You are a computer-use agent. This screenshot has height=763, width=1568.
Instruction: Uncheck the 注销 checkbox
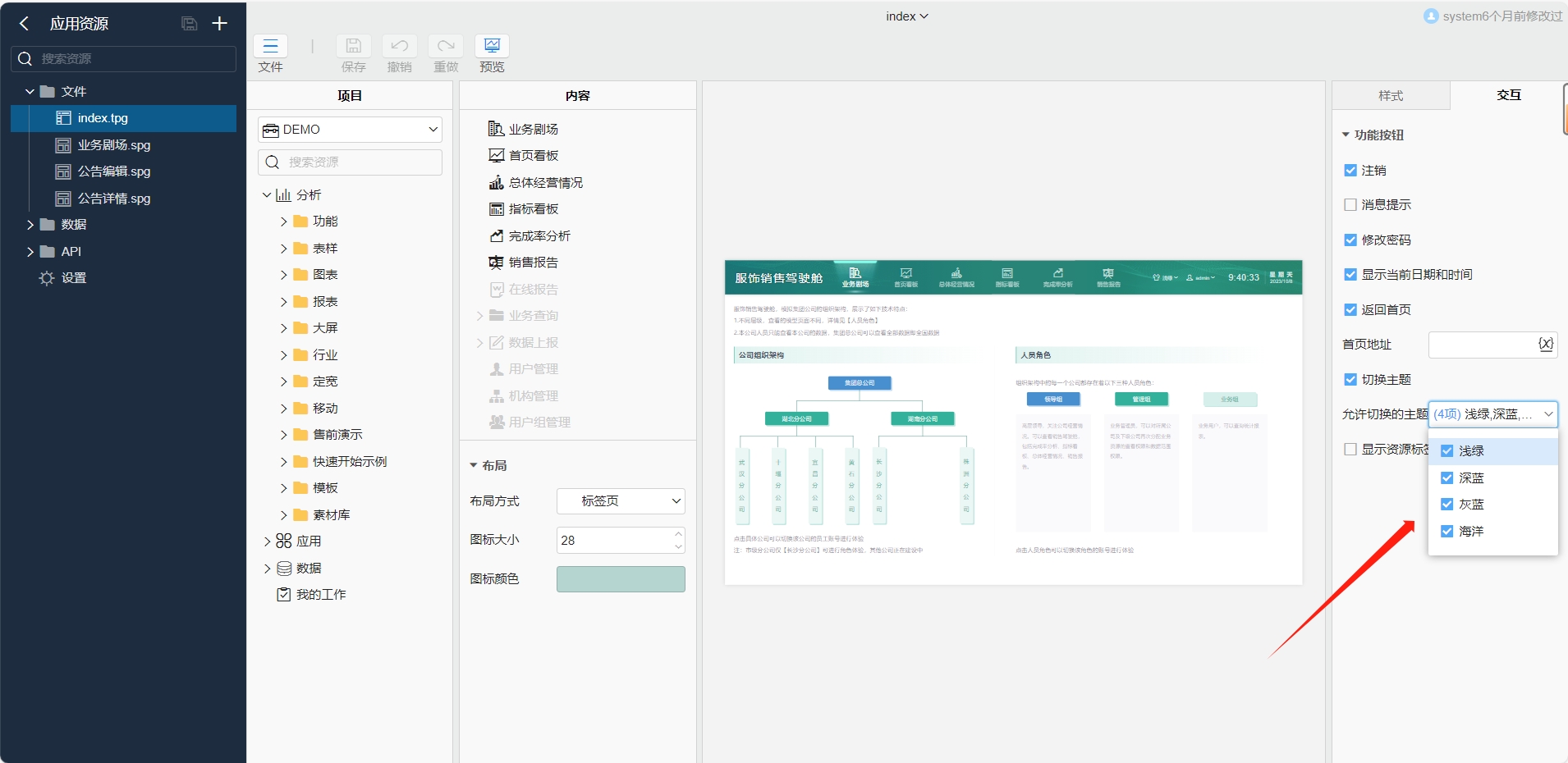[x=1350, y=171]
